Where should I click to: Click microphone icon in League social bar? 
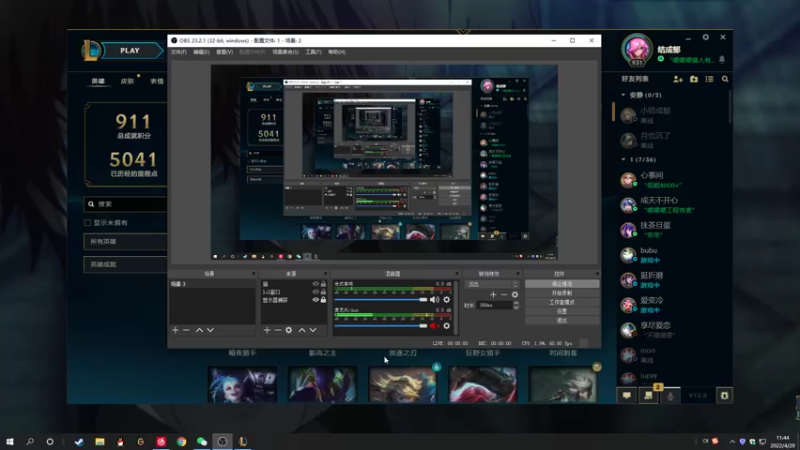click(x=670, y=395)
